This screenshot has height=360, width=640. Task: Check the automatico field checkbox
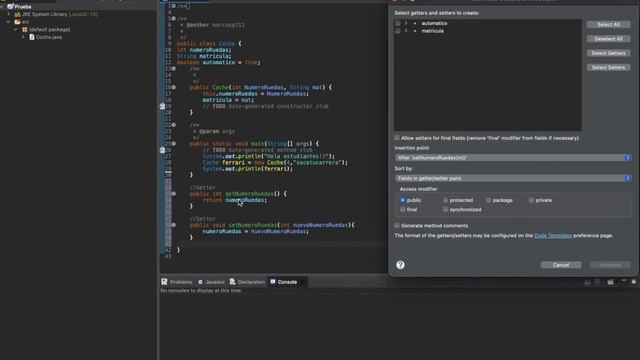(x=398, y=23)
